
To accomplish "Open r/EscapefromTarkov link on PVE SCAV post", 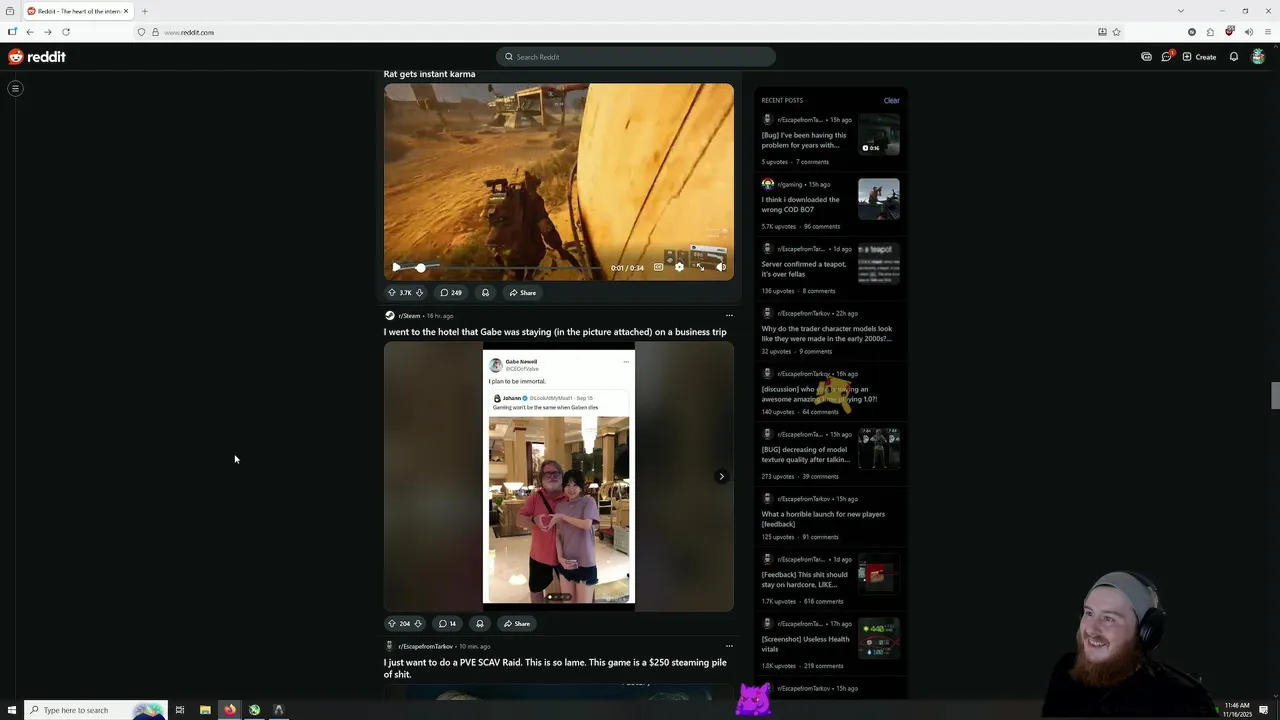I will (x=425, y=647).
